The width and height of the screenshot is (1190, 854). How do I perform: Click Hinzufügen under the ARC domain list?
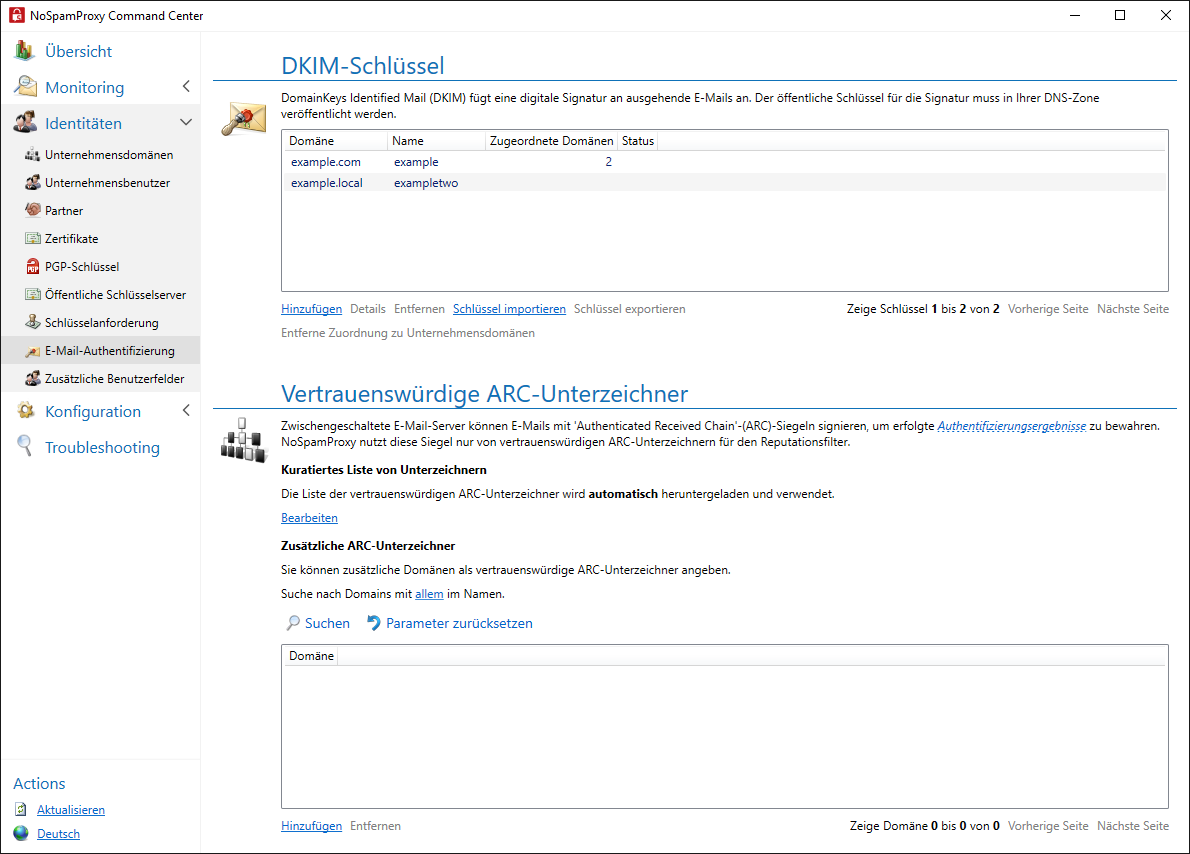coord(311,826)
